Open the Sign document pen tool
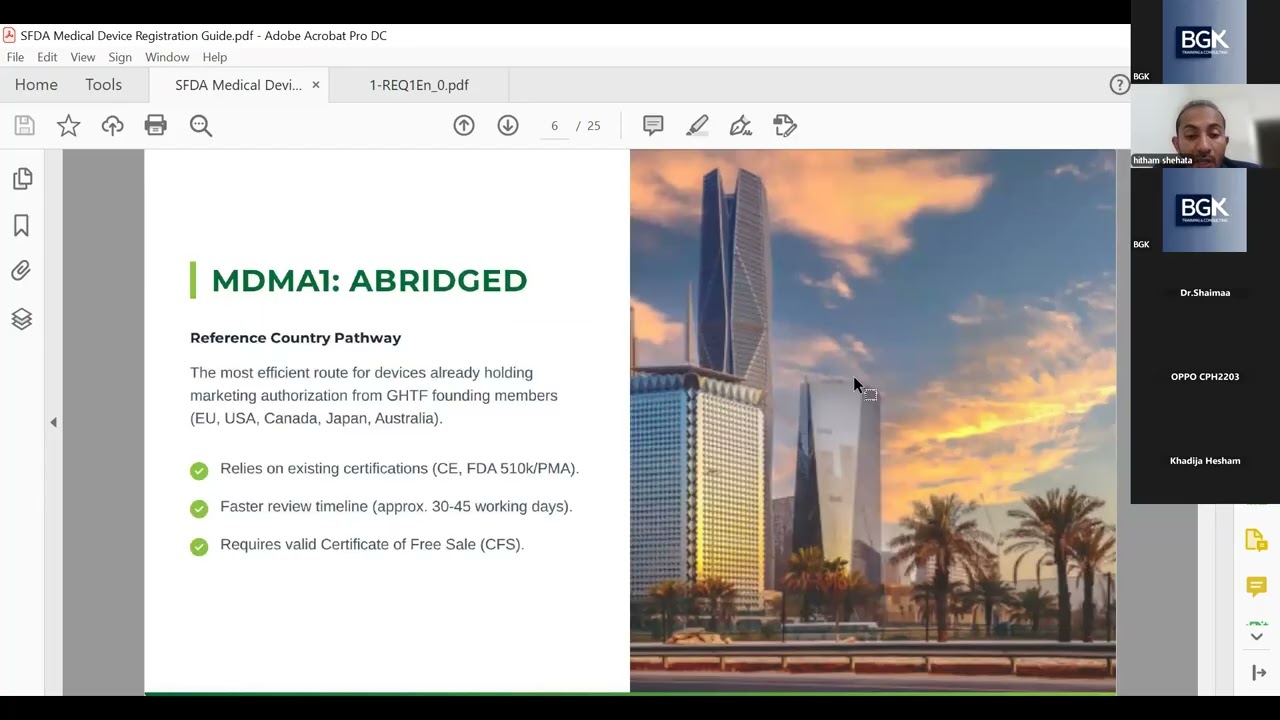 coord(741,125)
